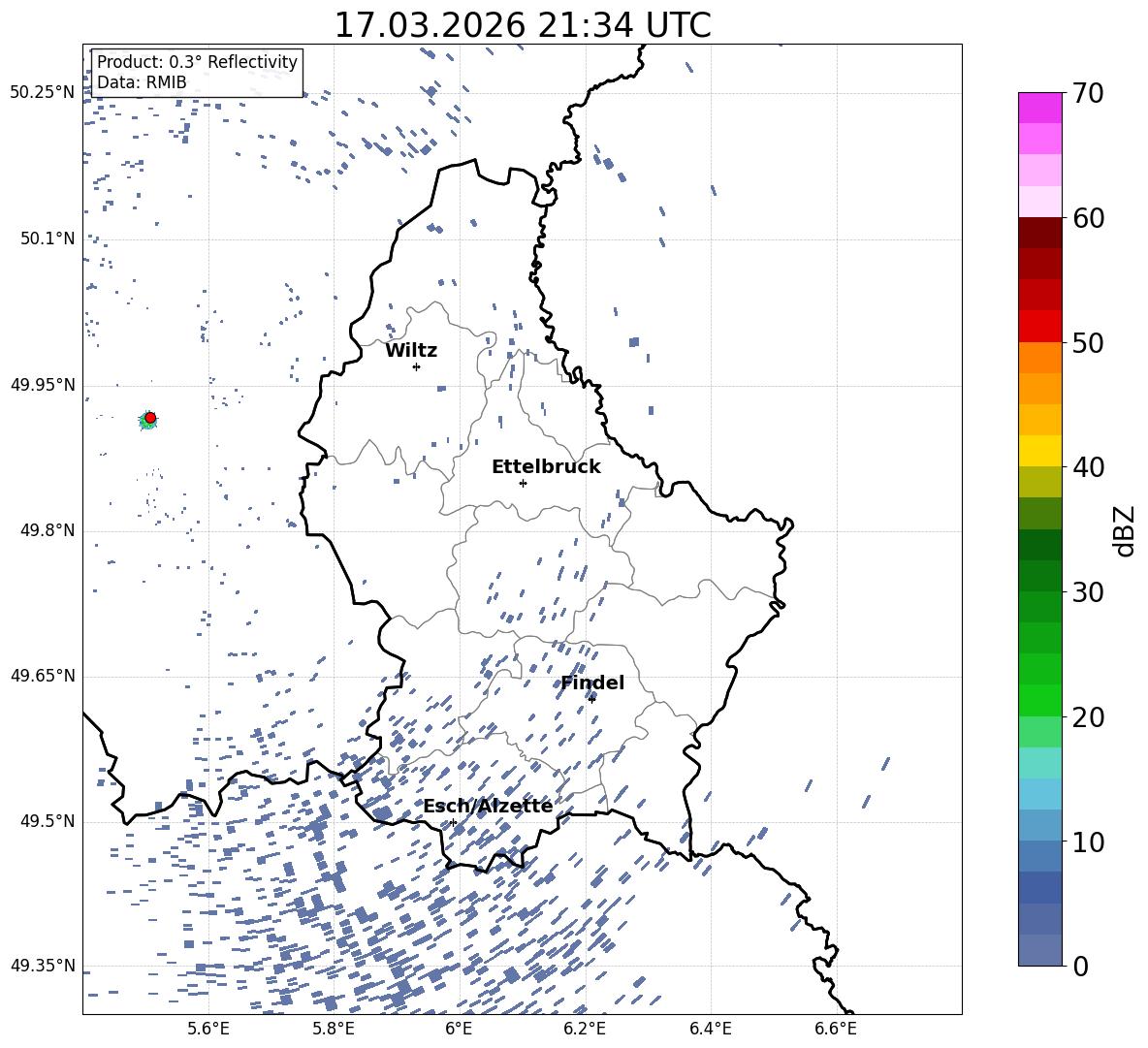Click the Ettelbruck station cross marker
1148x1048 pixels.
[523, 483]
